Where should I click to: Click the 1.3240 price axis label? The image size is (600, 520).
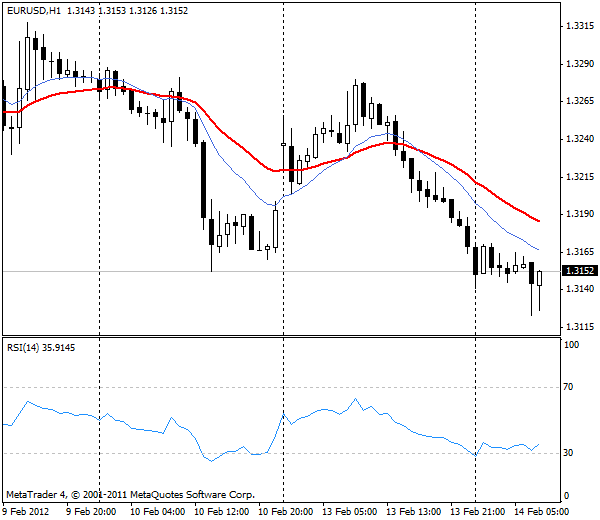click(x=580, y=139)
